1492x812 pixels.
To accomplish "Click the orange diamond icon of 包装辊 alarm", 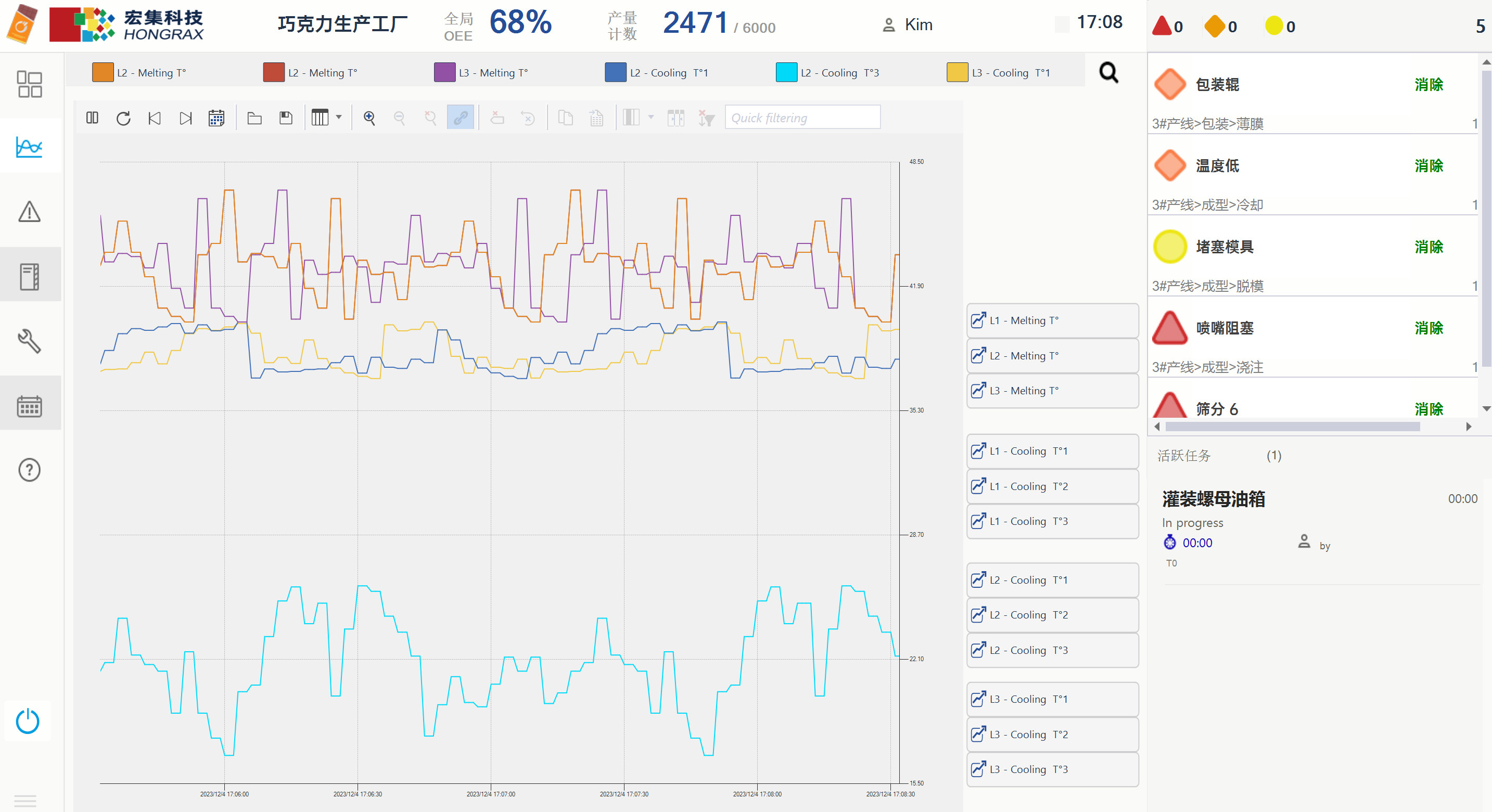I will click(x=1170, y=84).
